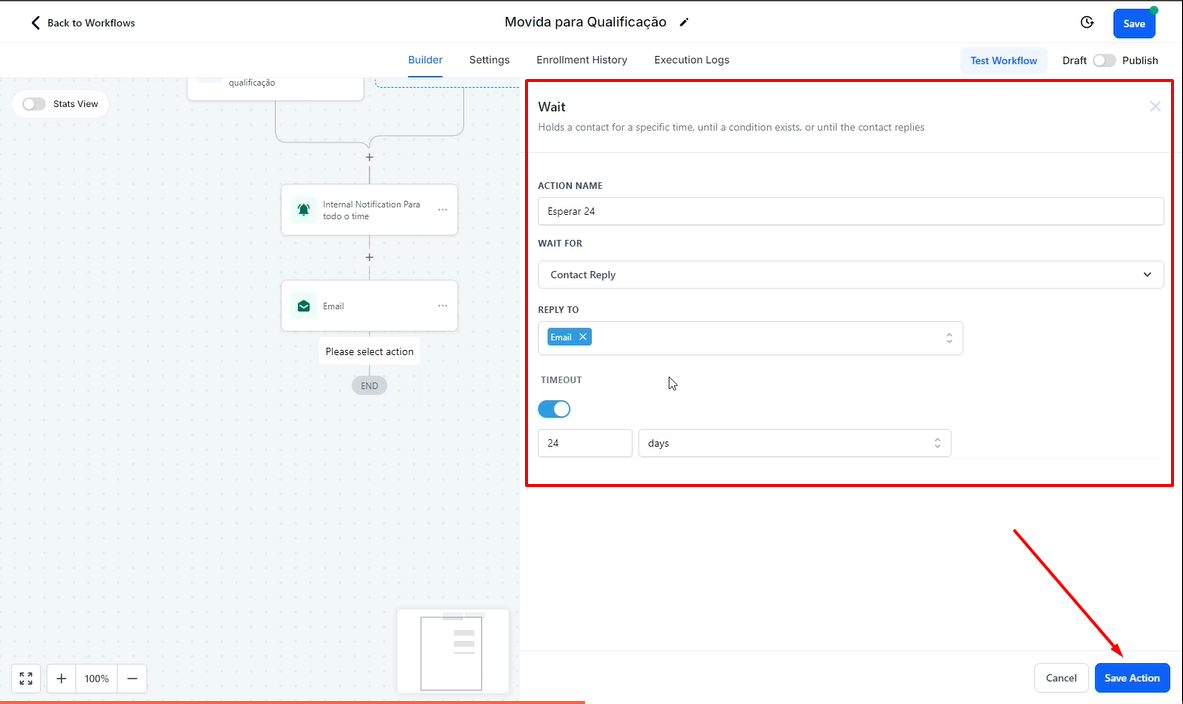The image size is (1183, 704).
Task: Zoom out with the minus icon
Action: click(132, 678)
